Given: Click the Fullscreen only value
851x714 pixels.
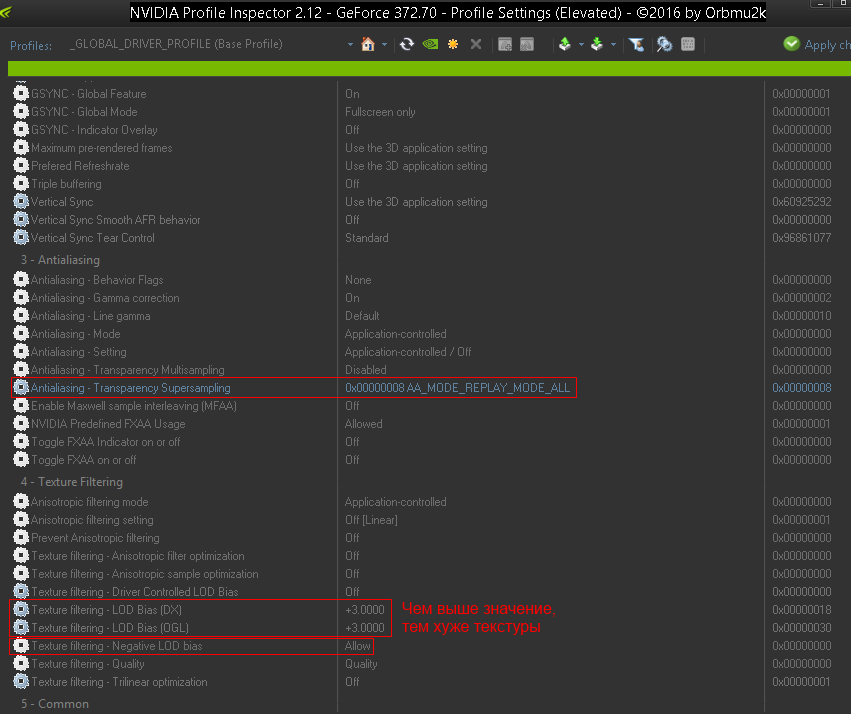Looking at the screenshot, I should point(380,112).
